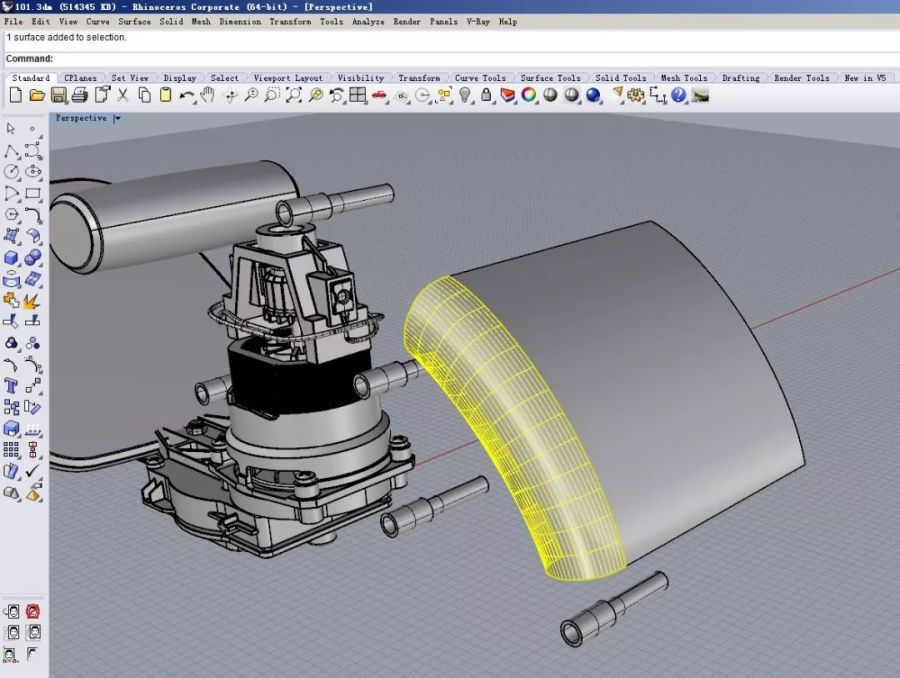Click the Perspective viewport title label
The height and width of the screenshot is (678, 900).
tap(81, 118)
